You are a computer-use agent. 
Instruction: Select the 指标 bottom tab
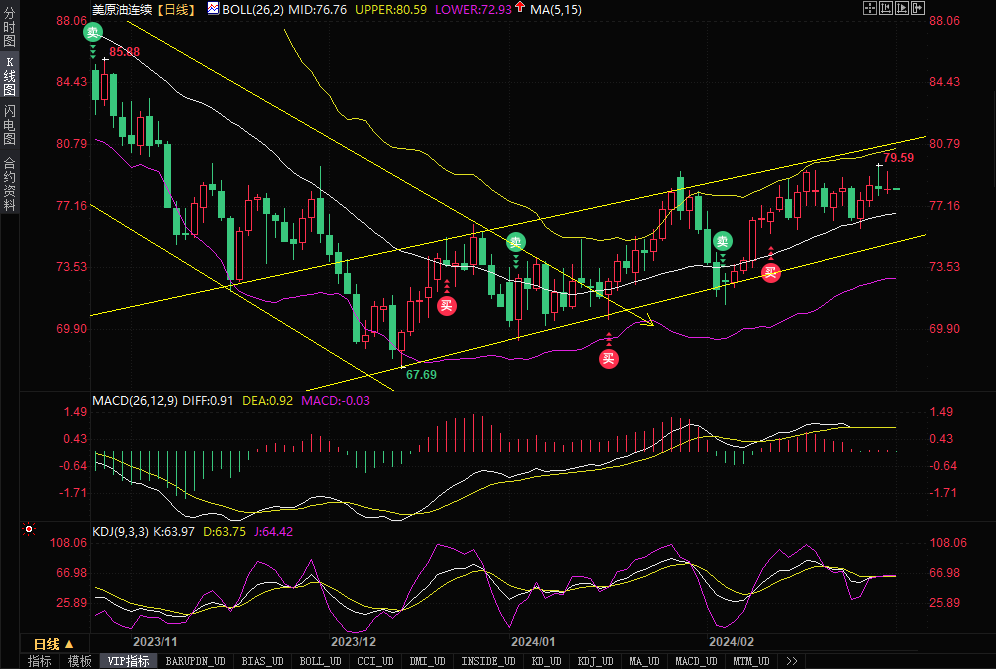39,661
